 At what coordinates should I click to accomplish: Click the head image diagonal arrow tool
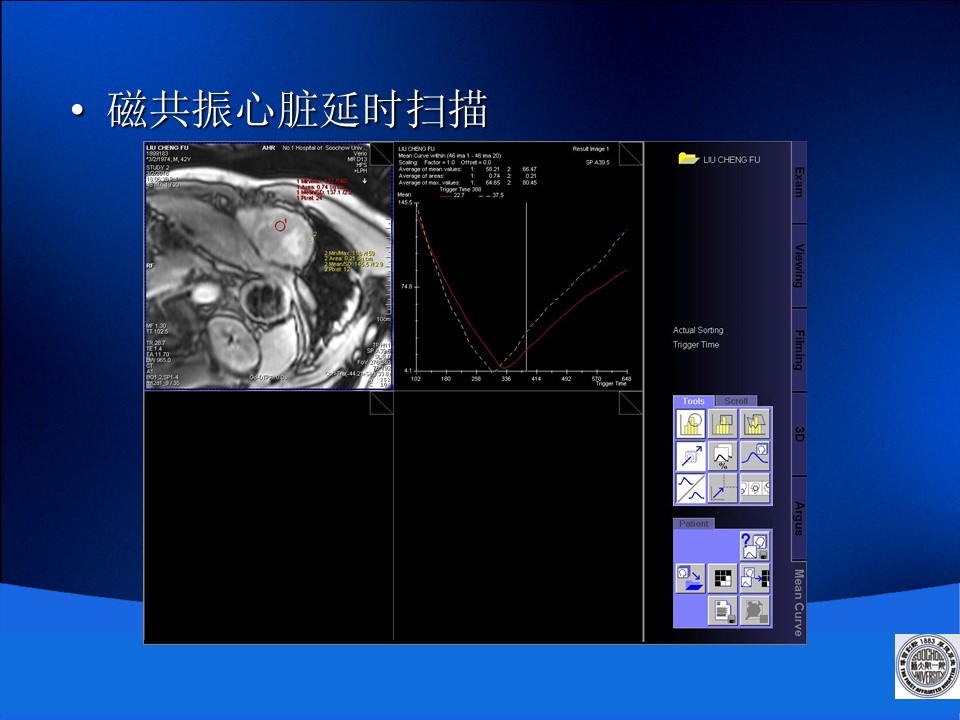(x=691, y=456)
